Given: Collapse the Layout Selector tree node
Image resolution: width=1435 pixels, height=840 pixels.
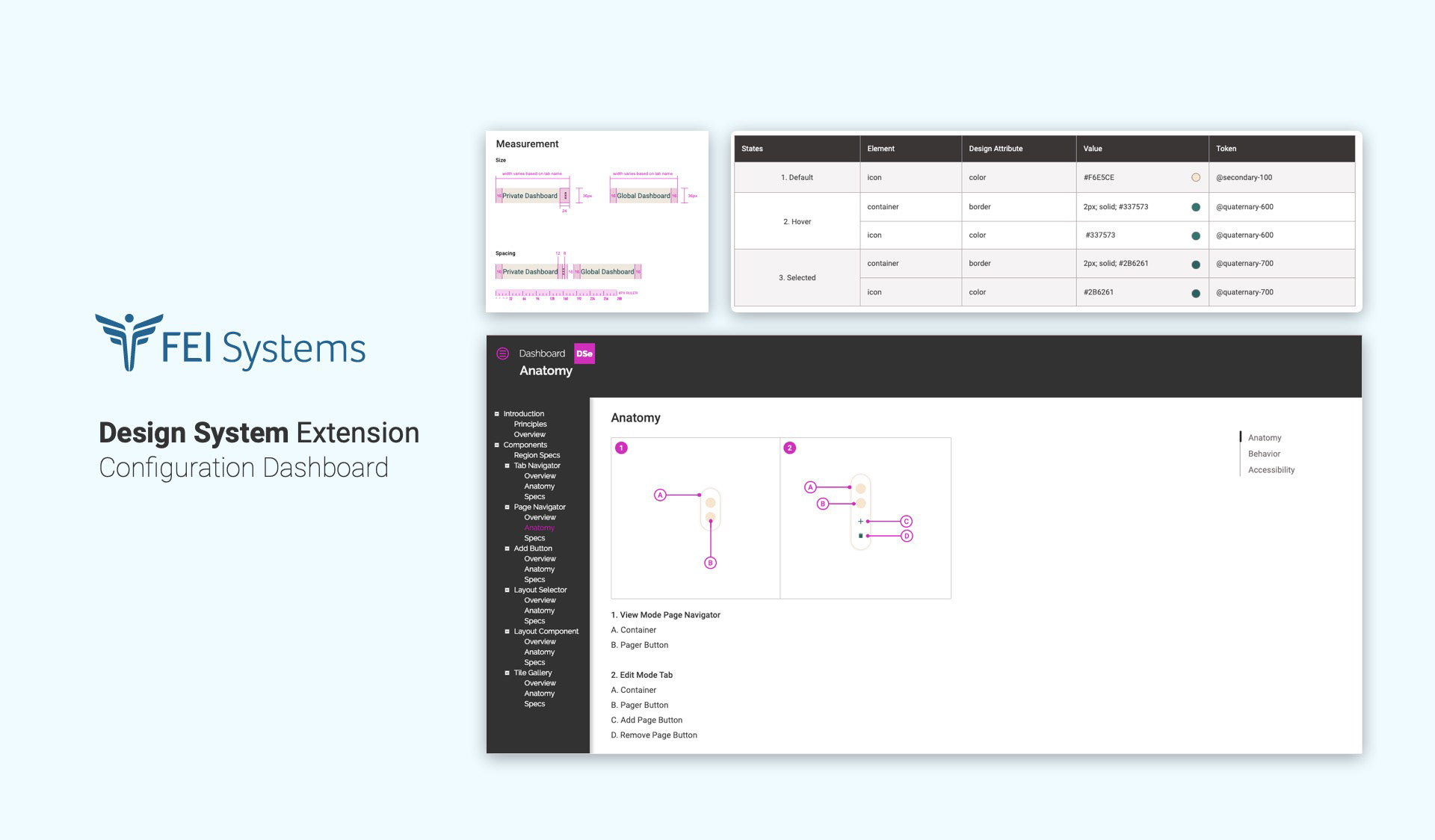Looking at the screenshot, I should [507, 590].
